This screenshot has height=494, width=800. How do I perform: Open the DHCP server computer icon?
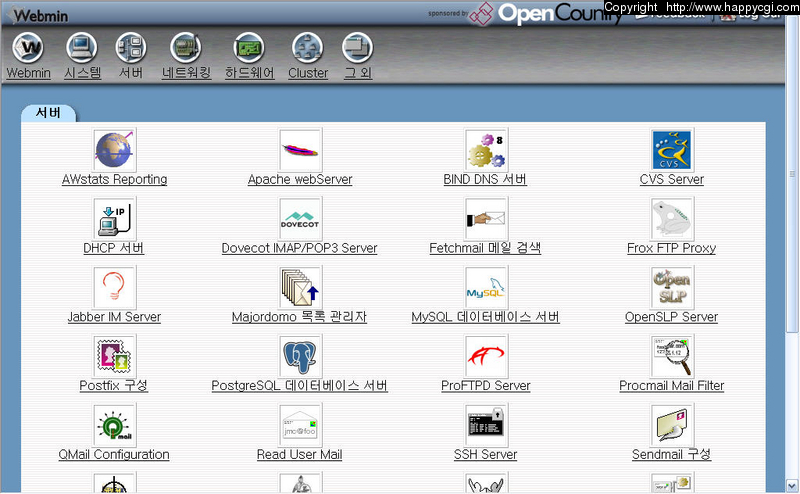(114, 219)
